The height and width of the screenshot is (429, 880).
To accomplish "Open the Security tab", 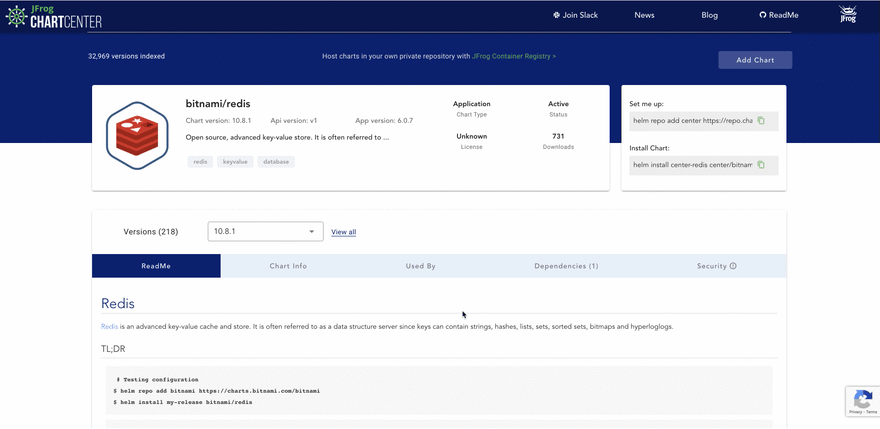I will tap(717, 266).
